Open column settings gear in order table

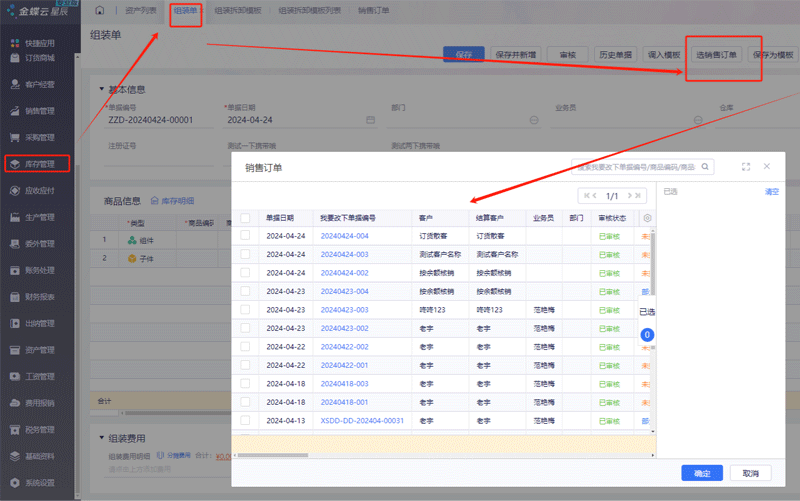pyautogui.click(x=647, y=218)
